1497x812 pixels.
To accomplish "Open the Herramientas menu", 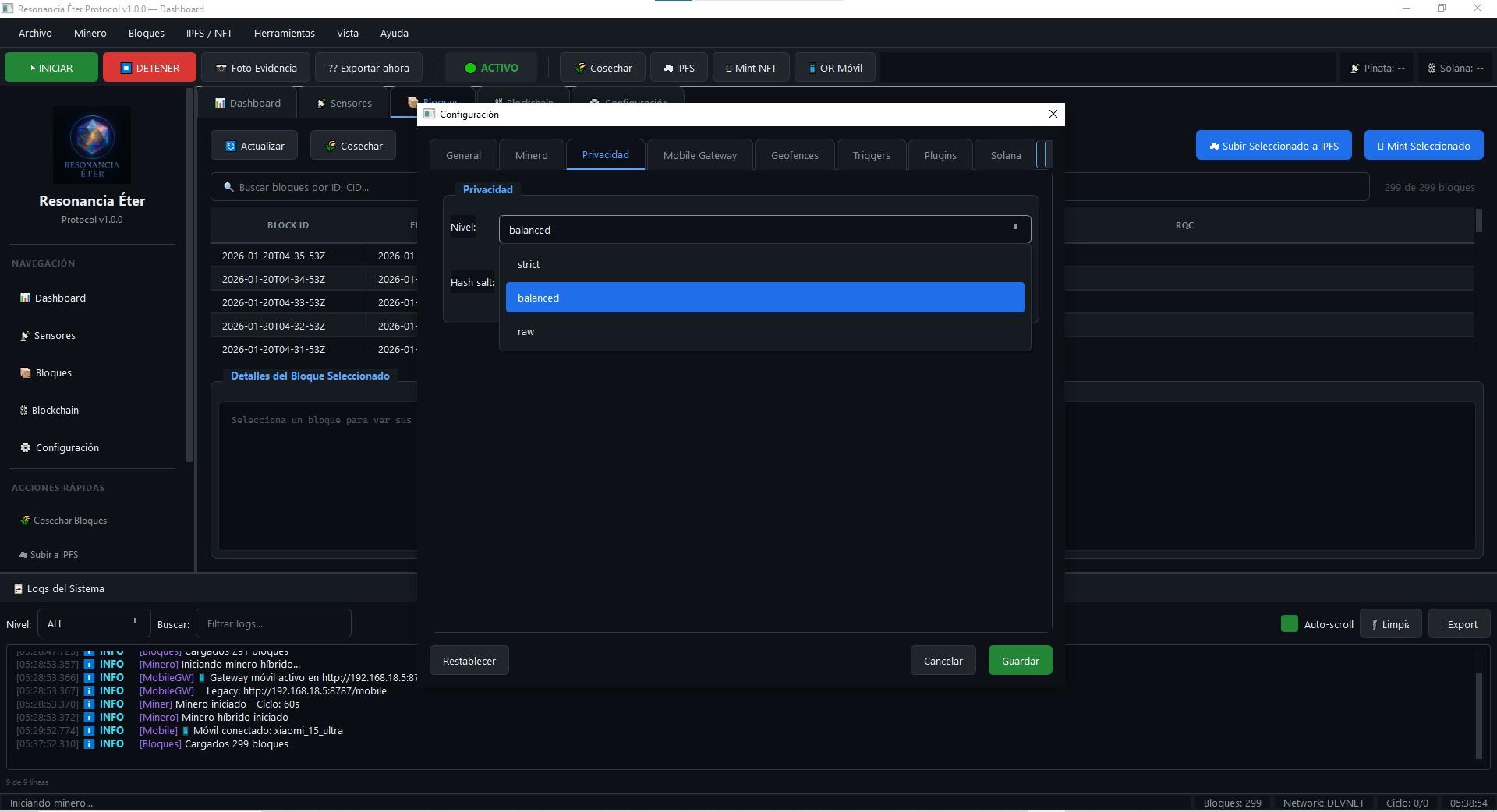I will coord(284,34).
